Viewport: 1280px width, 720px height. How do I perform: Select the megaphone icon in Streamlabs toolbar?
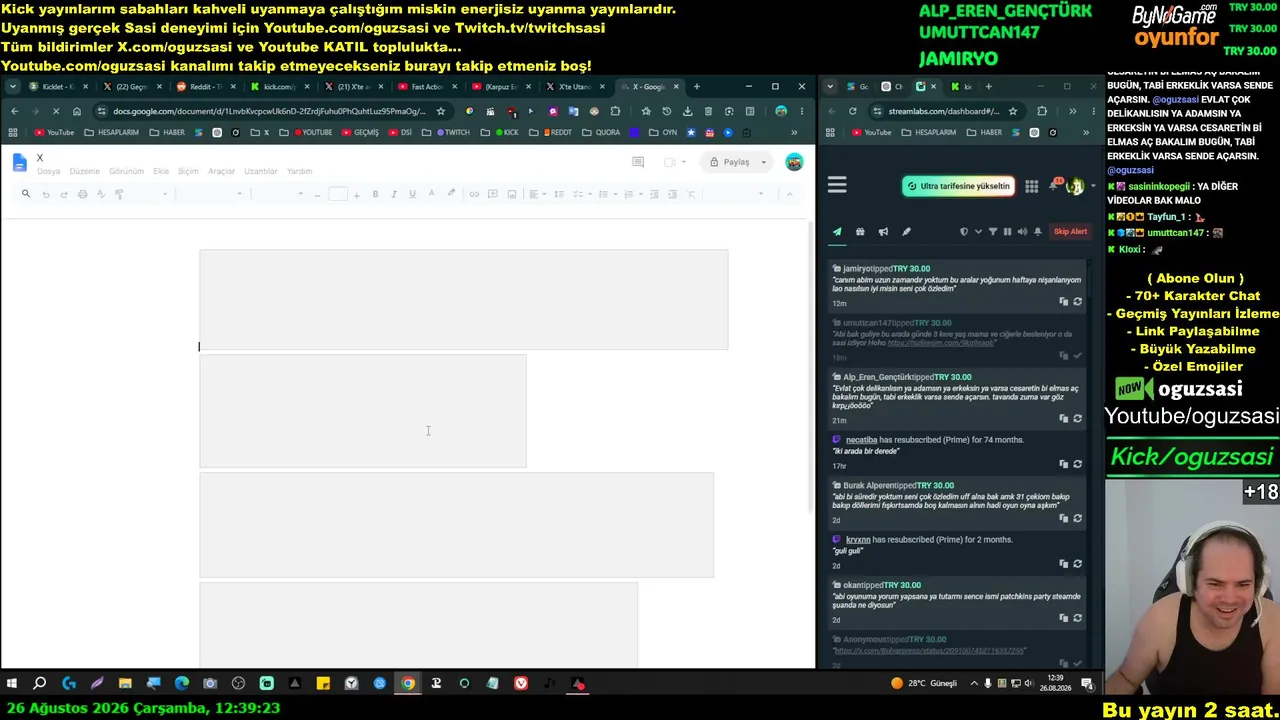point(883,232)
